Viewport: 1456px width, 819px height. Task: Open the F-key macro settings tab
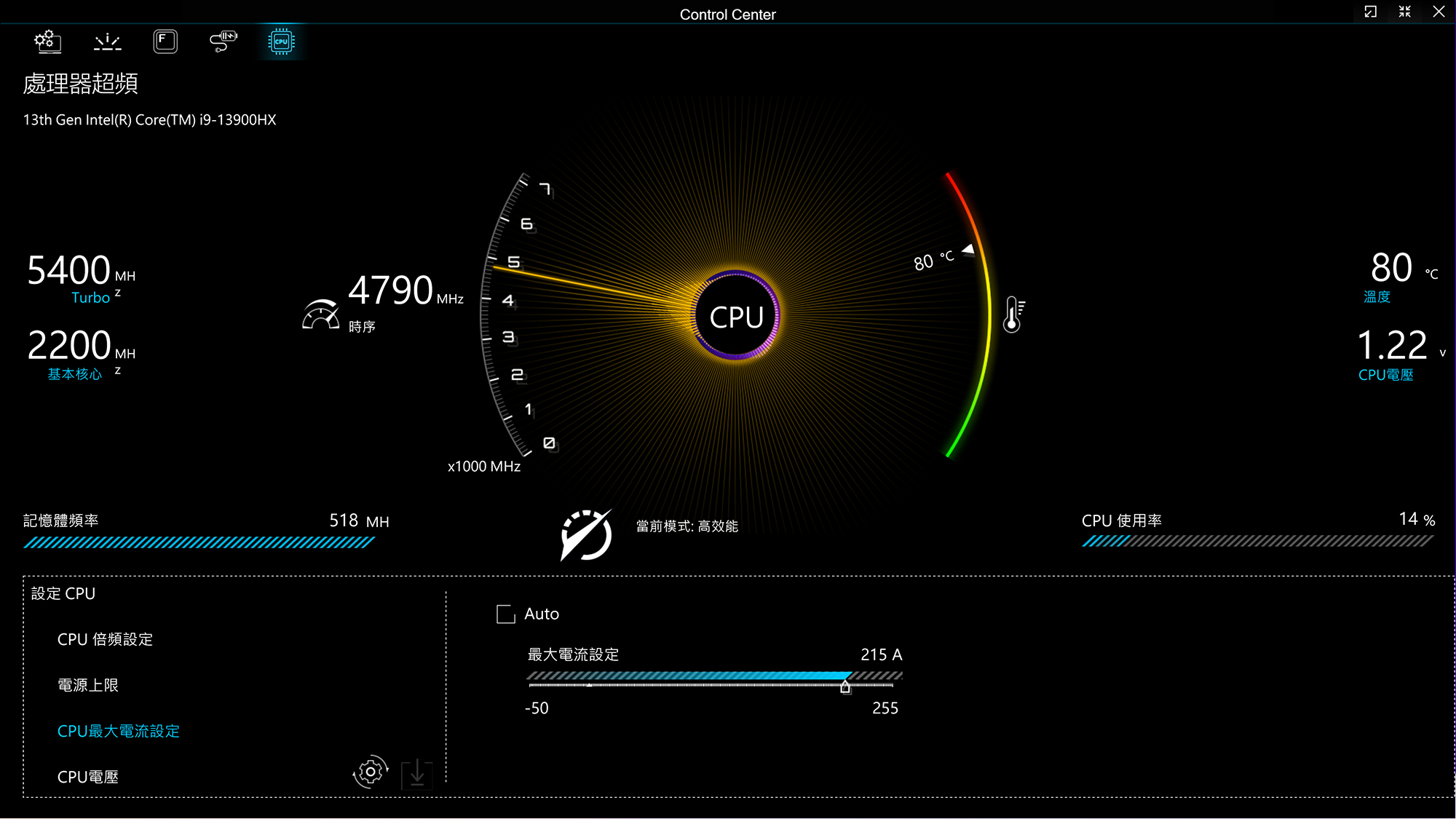pyautogui.click(x=165, y=41)
